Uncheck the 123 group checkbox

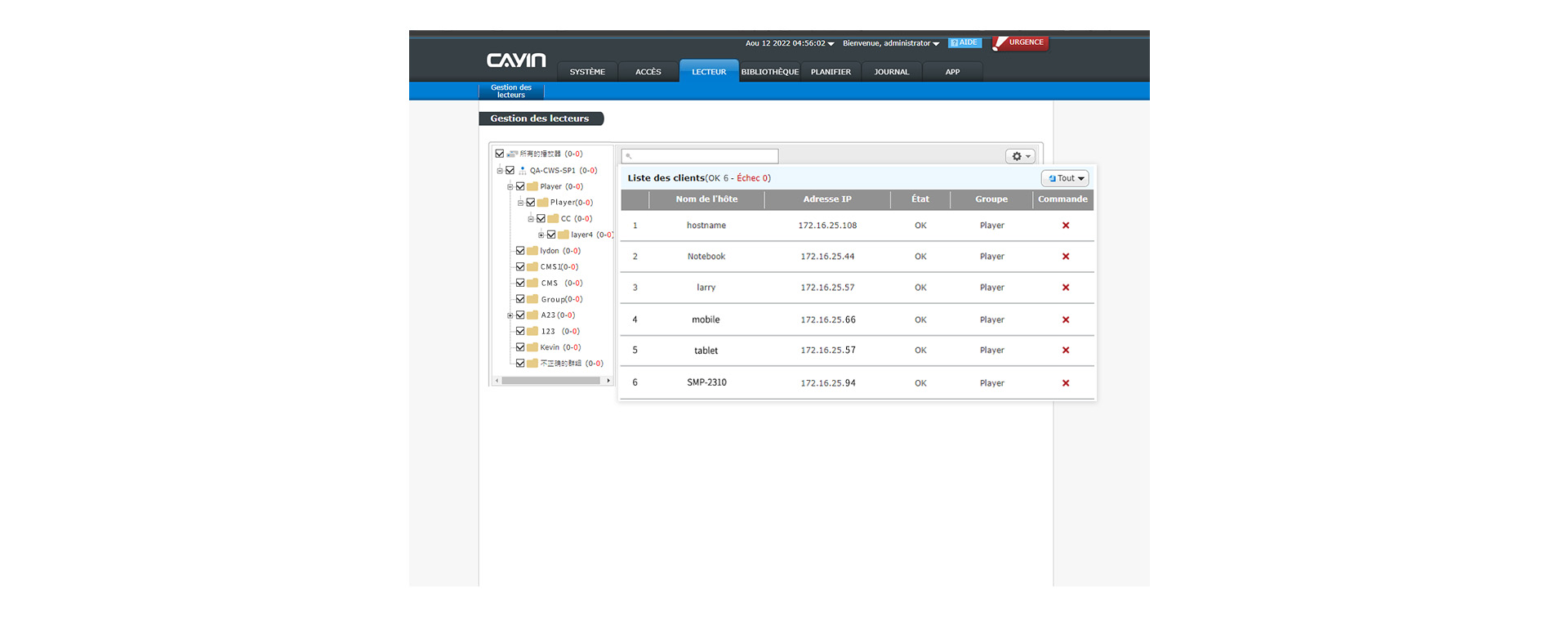(x=520, y=331)
